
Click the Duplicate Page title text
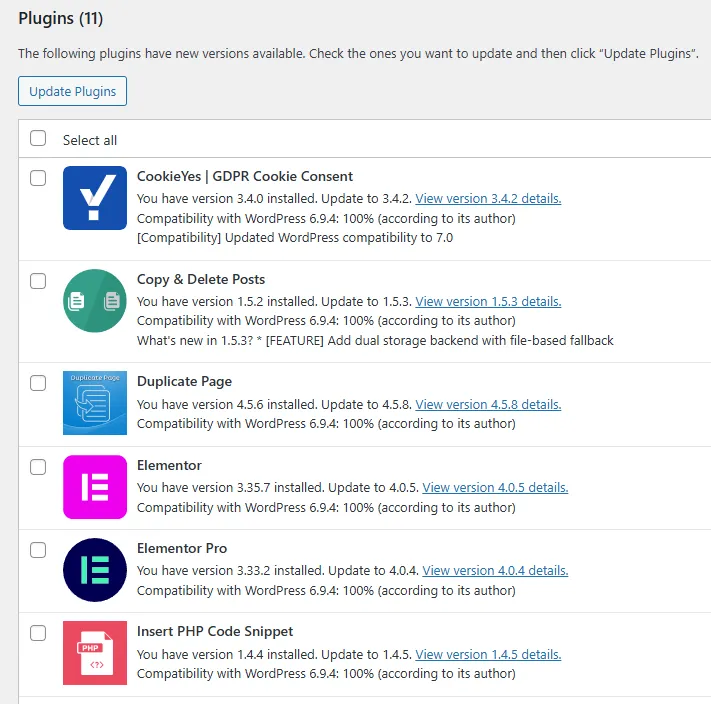coord(185,382)
